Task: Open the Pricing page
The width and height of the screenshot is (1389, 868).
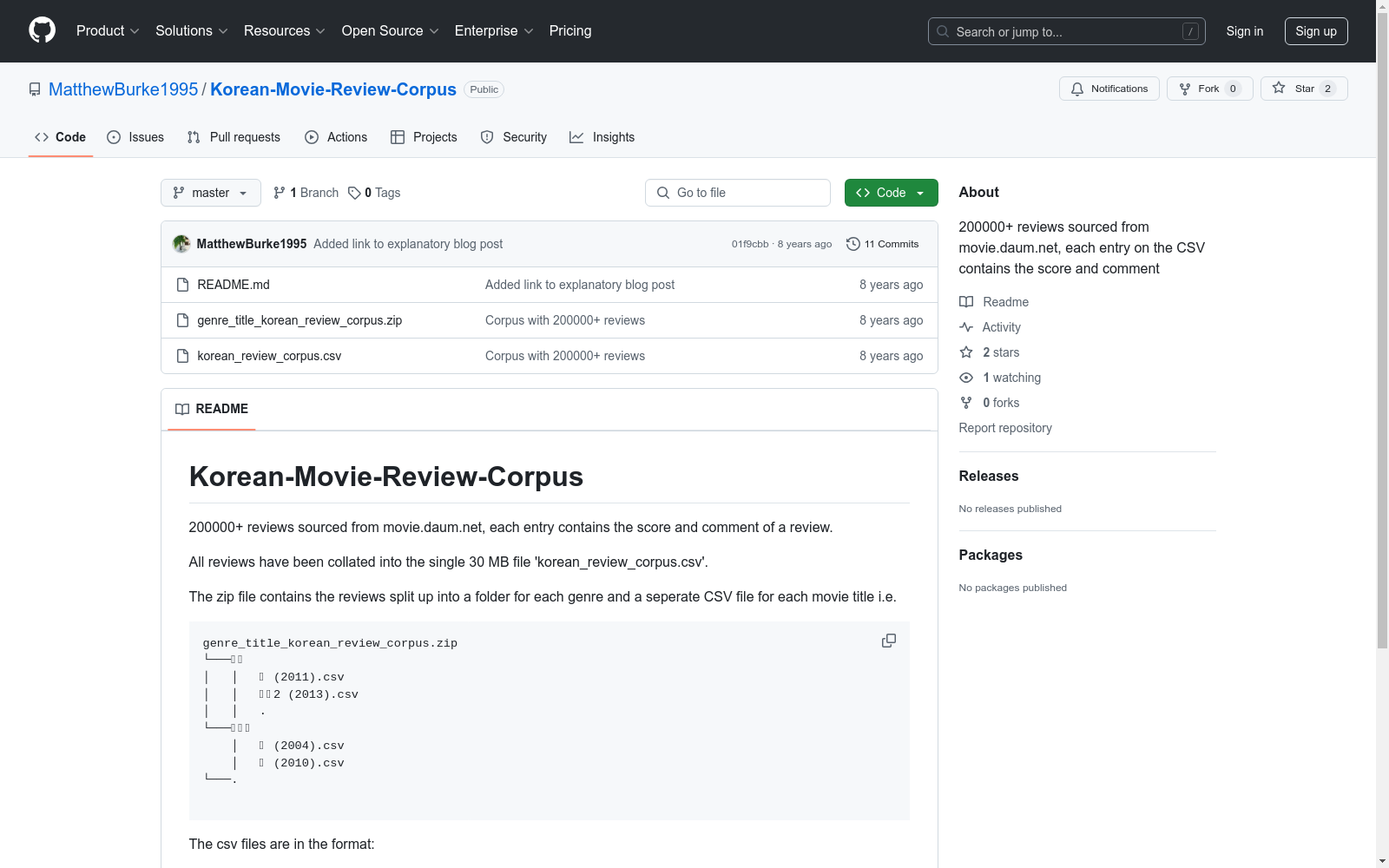Action: click(570, 30)
